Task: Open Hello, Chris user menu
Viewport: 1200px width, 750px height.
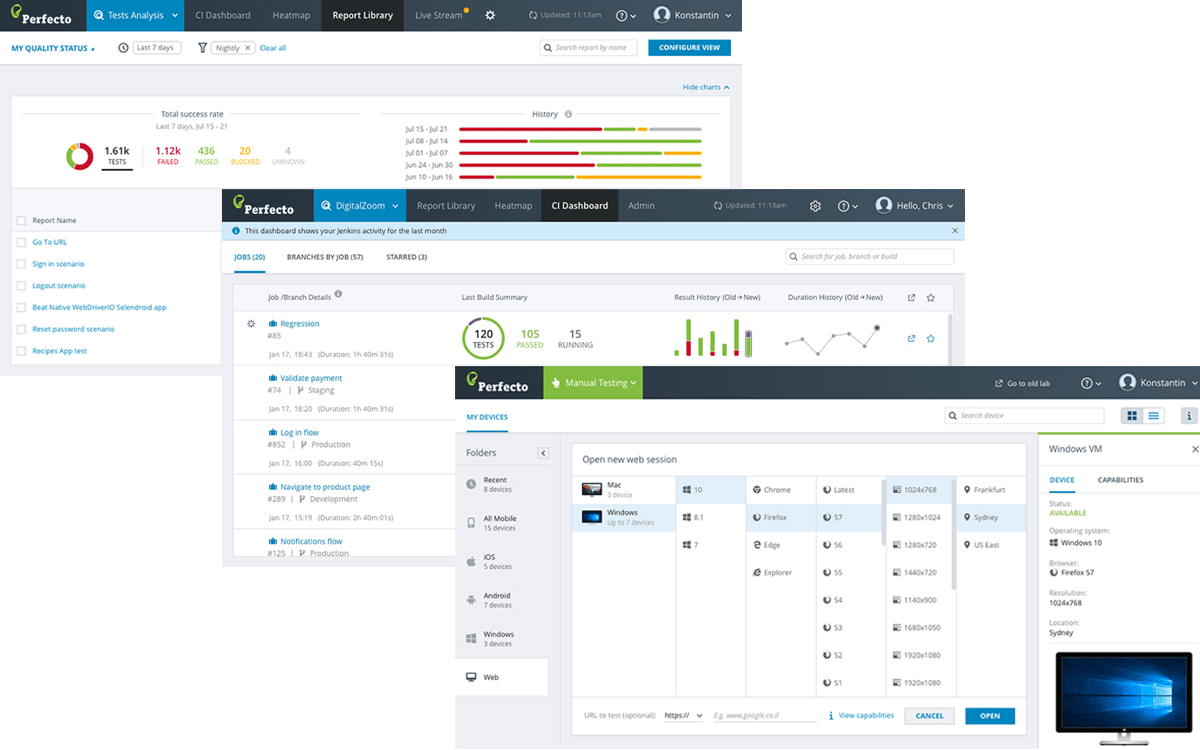Action: pyautogui.click(x=914, y=206)
